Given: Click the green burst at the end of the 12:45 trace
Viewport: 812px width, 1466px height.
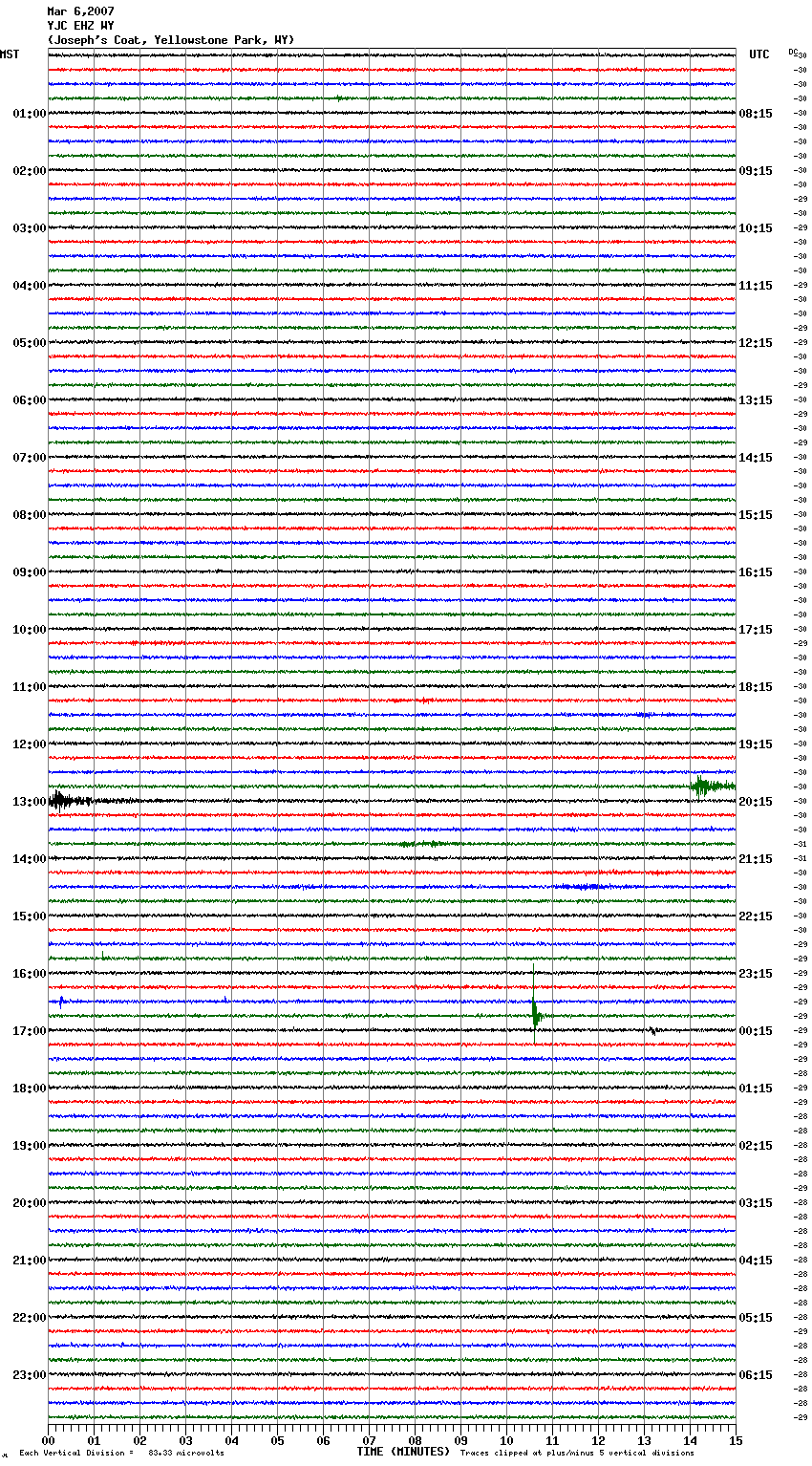Looking at the screenshot, I should (708, 786).
